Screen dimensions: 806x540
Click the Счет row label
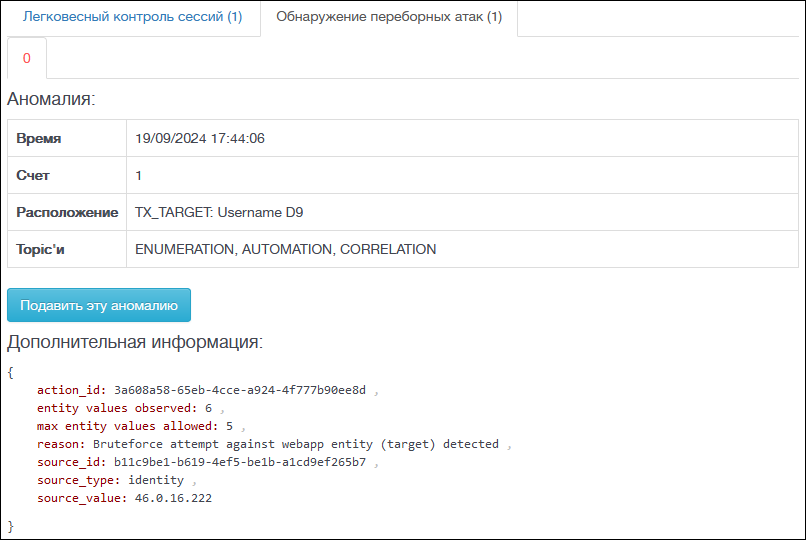click(33, 176)
